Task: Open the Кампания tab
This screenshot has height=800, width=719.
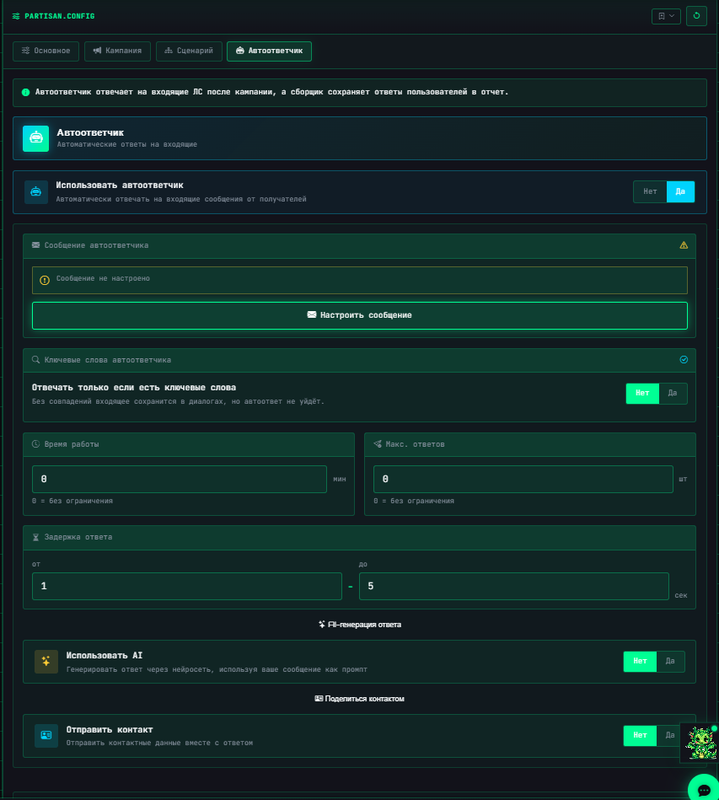Action: [x=117, y=51]
